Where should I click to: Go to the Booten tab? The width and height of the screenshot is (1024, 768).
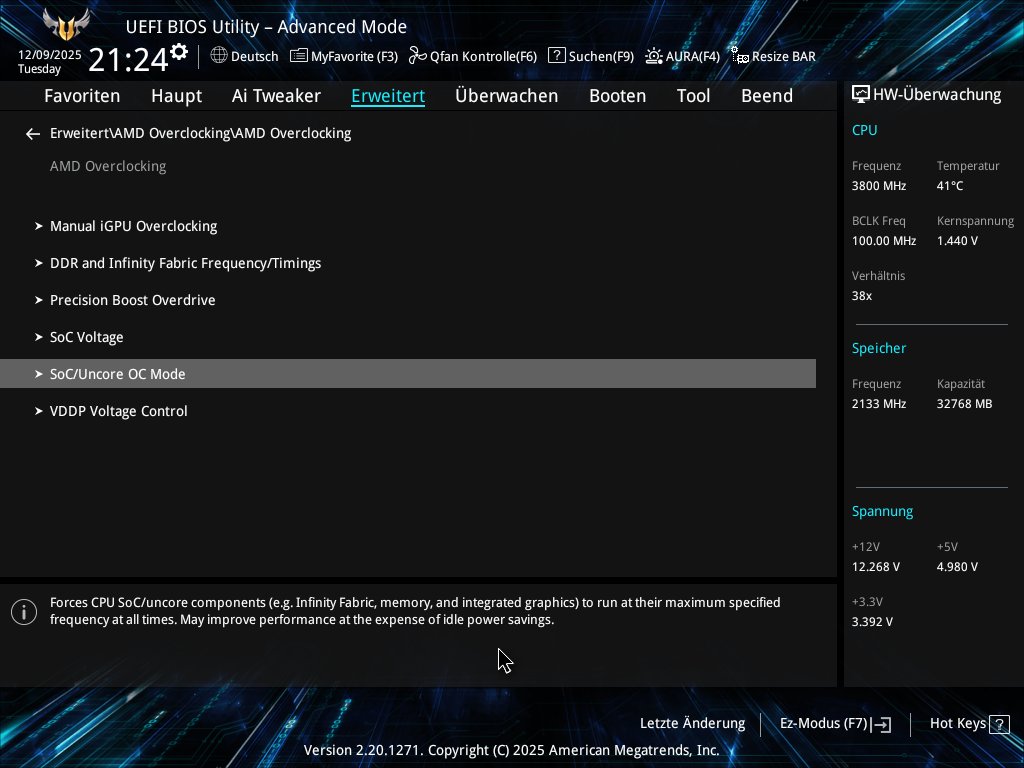coord(617,96)
